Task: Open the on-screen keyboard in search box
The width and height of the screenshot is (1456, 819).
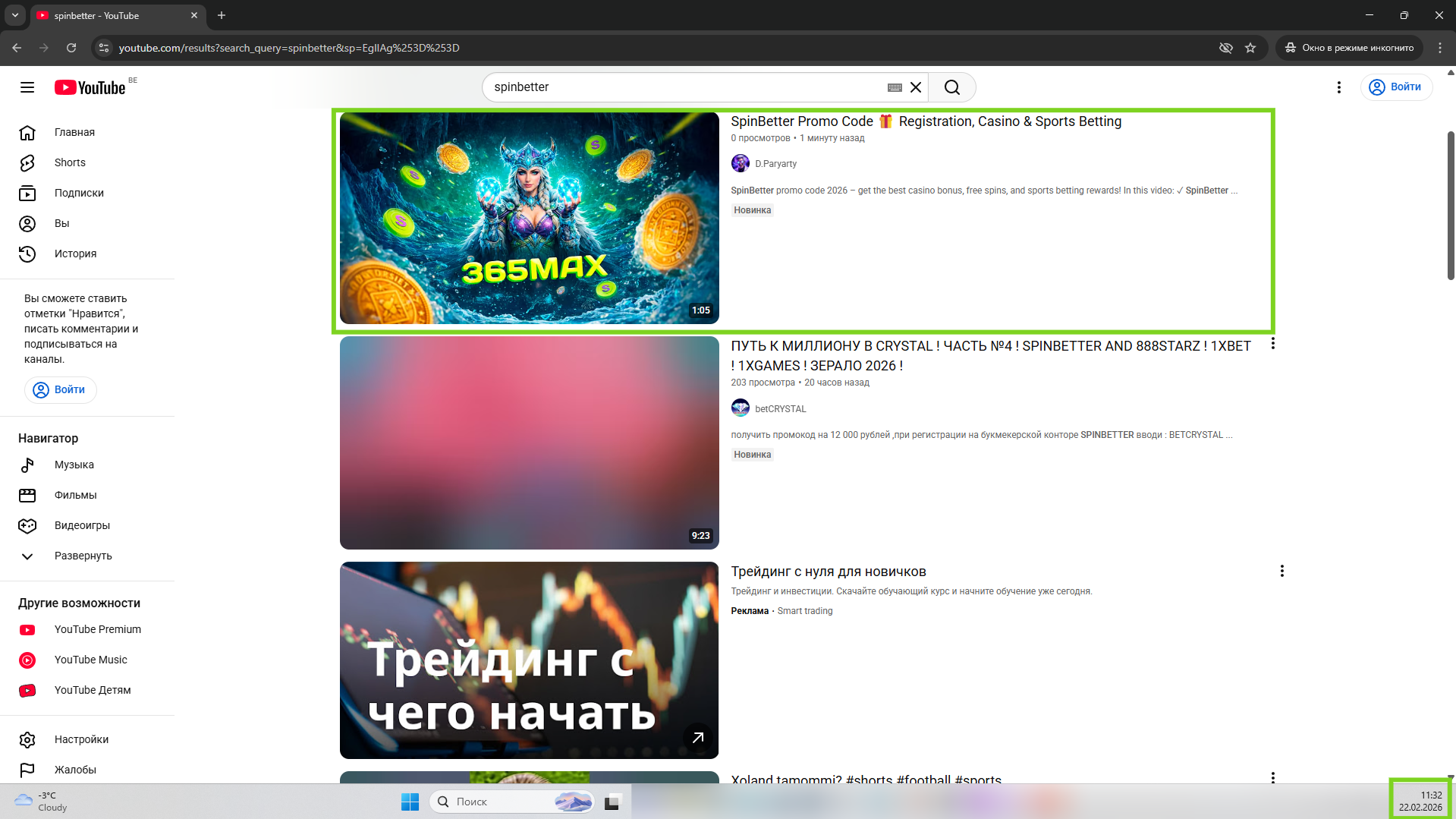Action: pyautogui.click(x=895, y=87)
